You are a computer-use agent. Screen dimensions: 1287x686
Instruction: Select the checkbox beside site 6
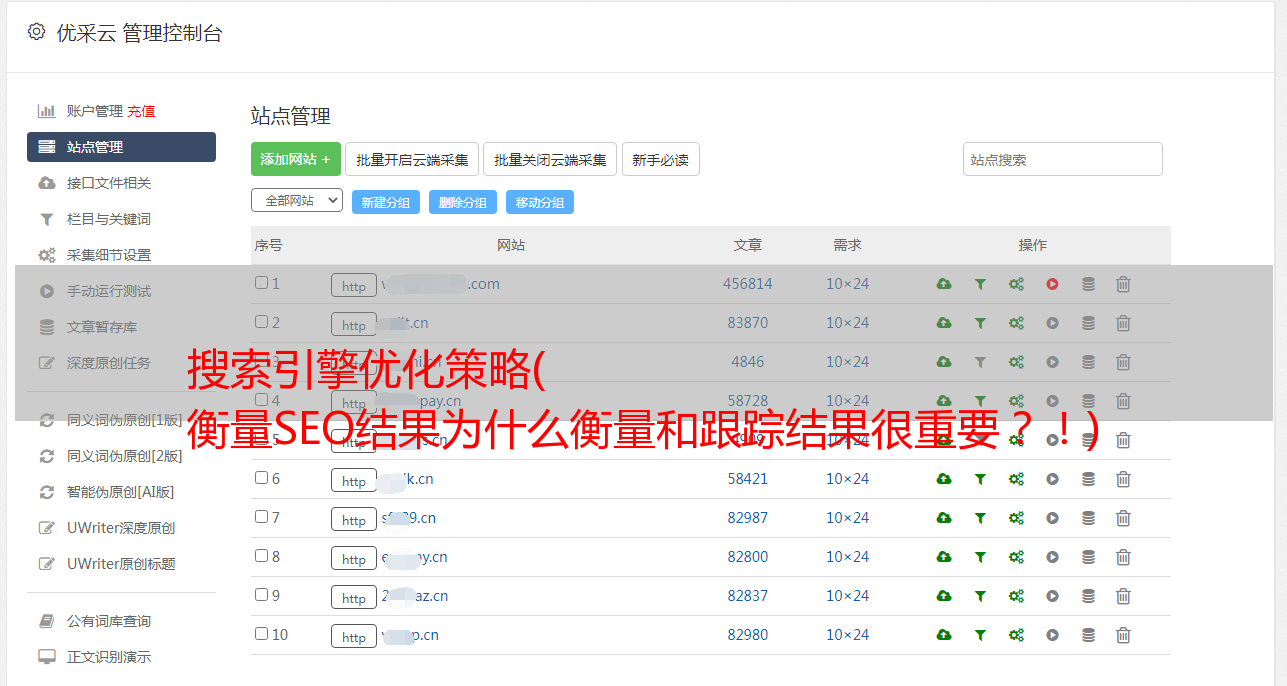(261, 478)
